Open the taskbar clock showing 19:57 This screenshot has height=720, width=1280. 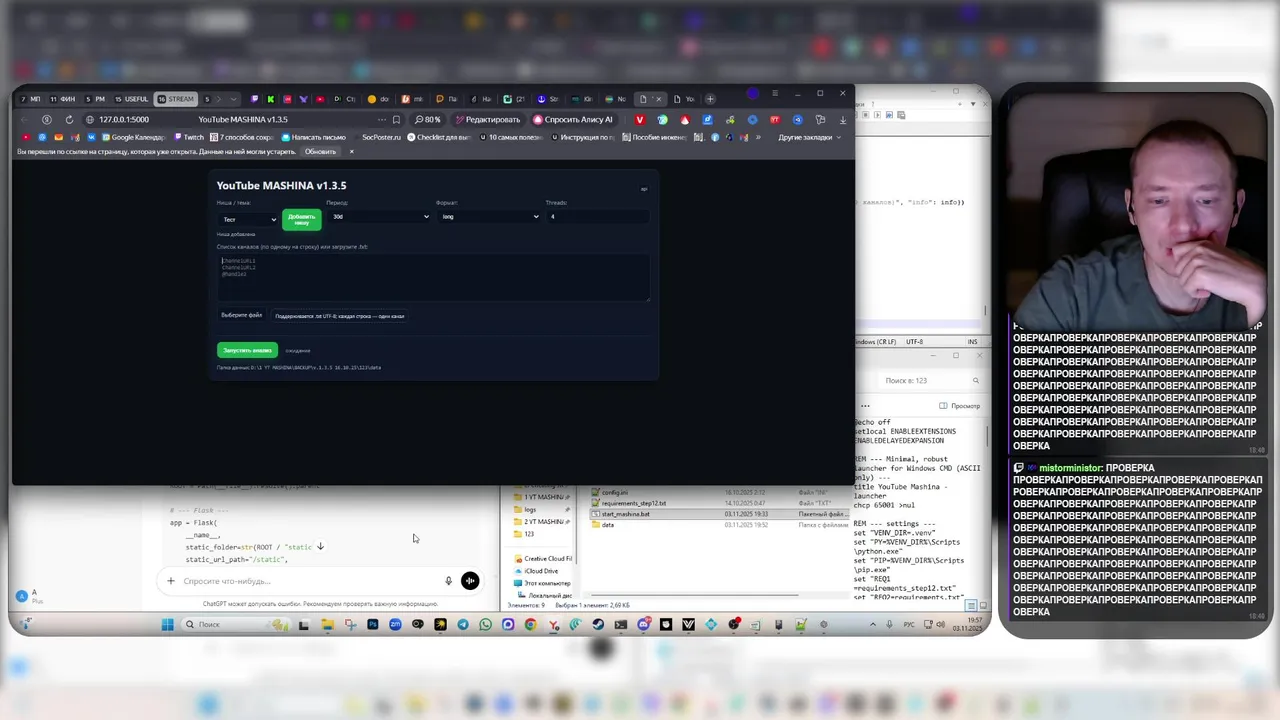tap(966, 625)
